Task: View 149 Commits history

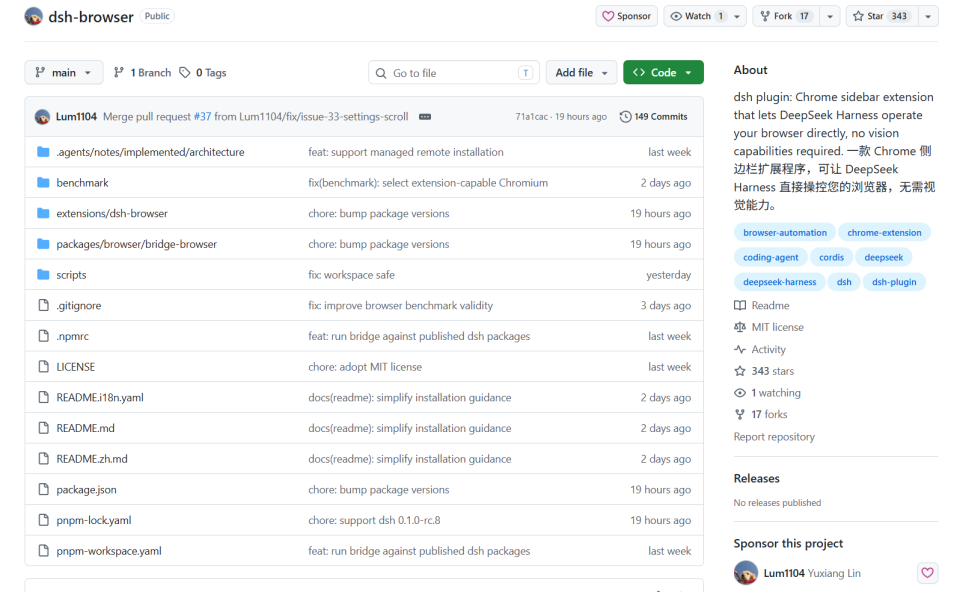Action: [x=653, y=116]
